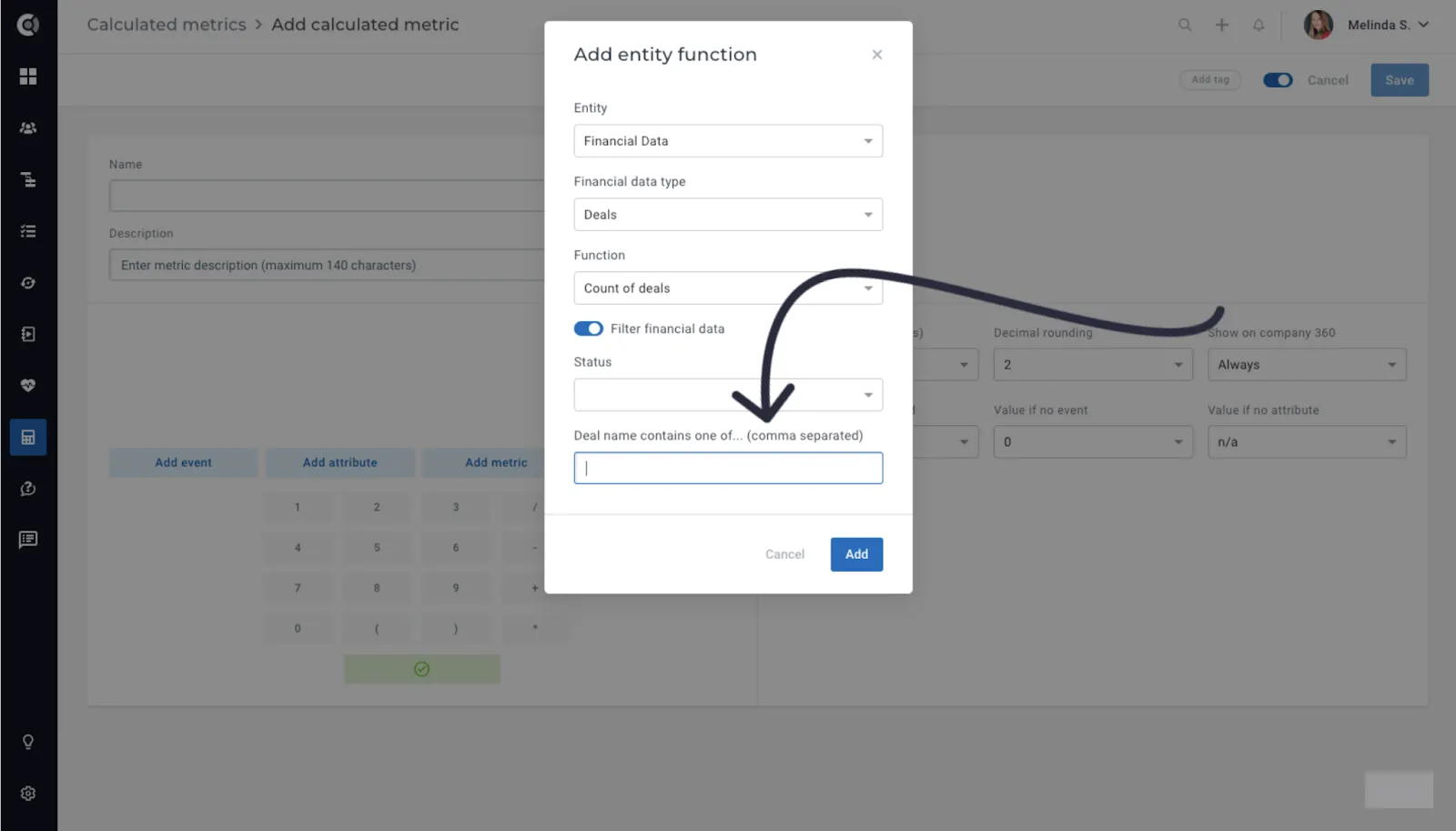Open the settings gear icon
This screenshot has height=831, width=1456.
tap(28, 794)
